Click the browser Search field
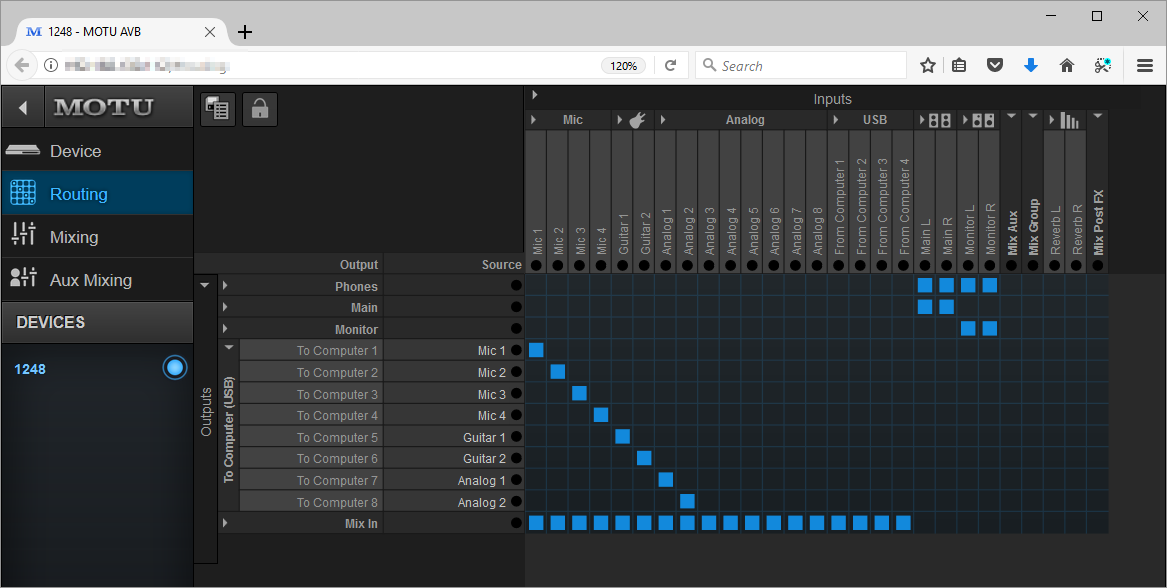 point(801,65)
